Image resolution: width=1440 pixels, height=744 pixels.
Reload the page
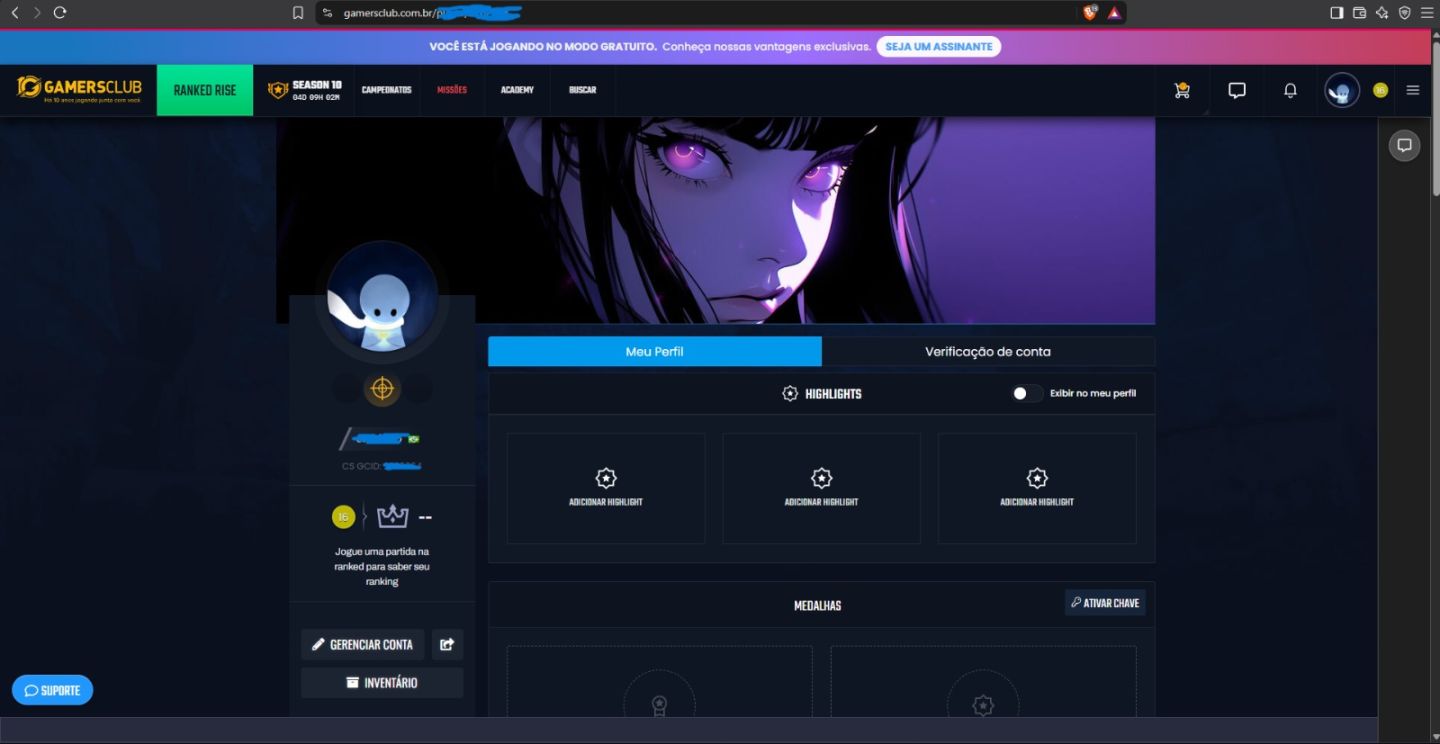[x=60, y=13]
